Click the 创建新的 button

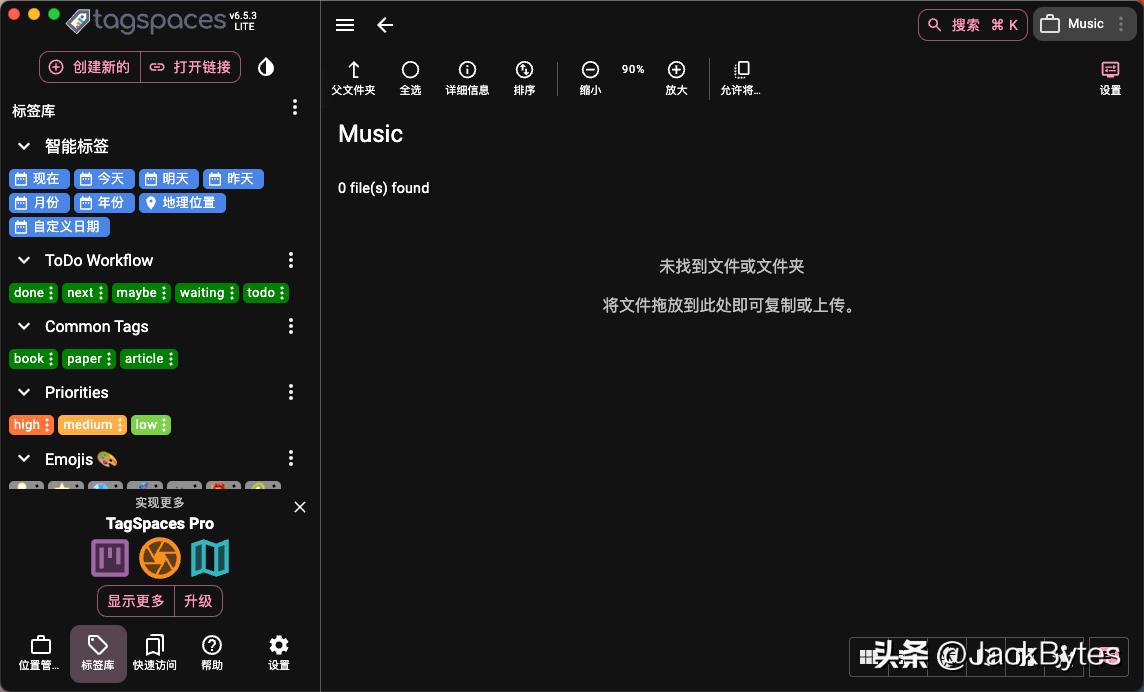pyautogui.click(x=89, y=67)
